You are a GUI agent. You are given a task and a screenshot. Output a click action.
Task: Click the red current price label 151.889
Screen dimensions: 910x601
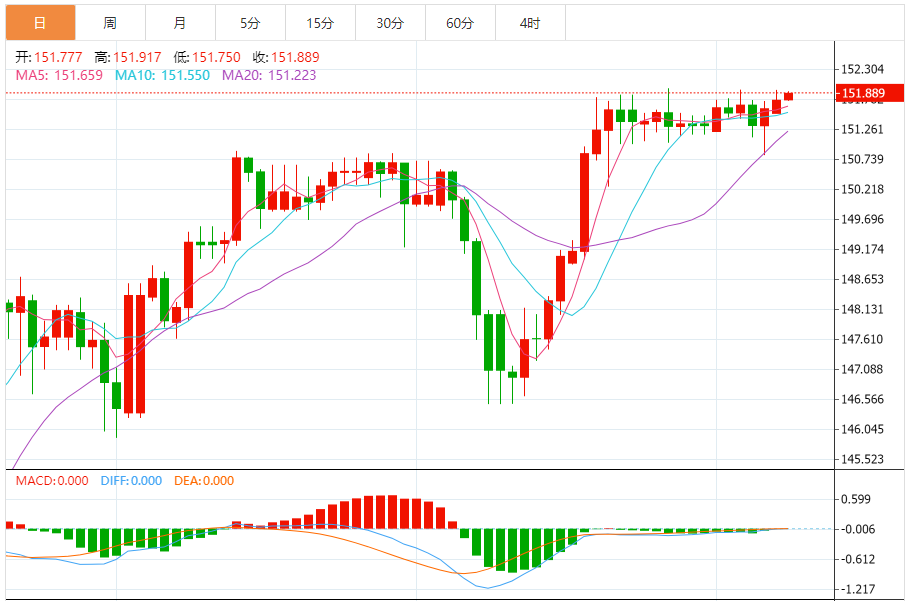pos(869,93)
